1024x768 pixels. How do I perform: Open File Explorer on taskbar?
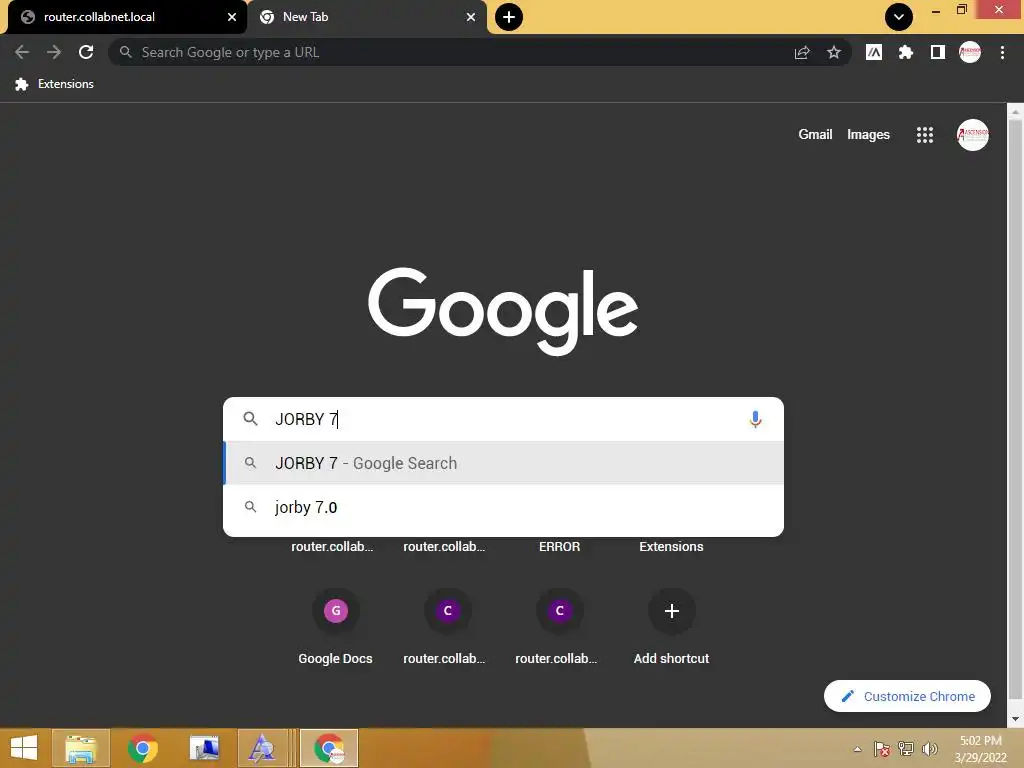[81, 748]
